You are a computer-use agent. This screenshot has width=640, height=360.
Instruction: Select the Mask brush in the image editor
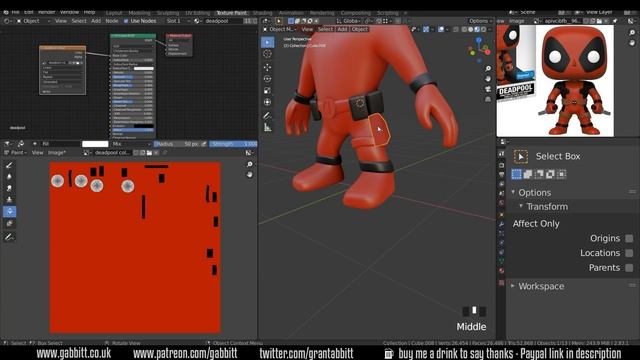tap(9, 223)
